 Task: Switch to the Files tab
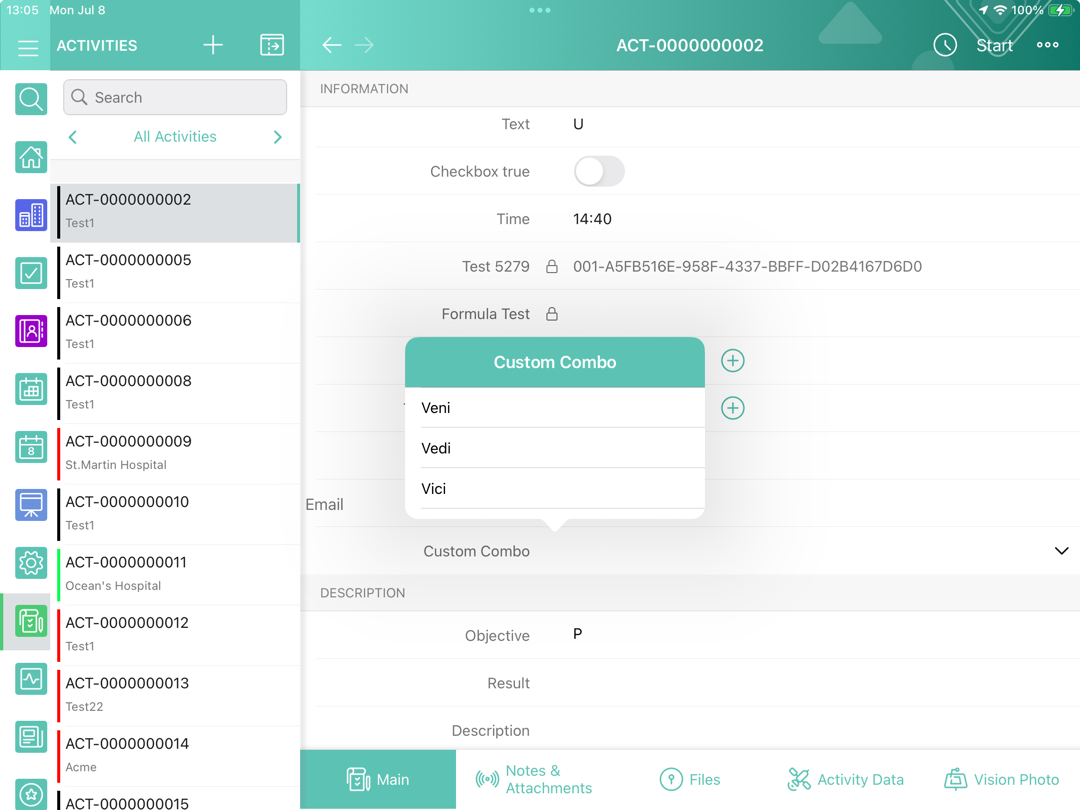tap(690, 779)
